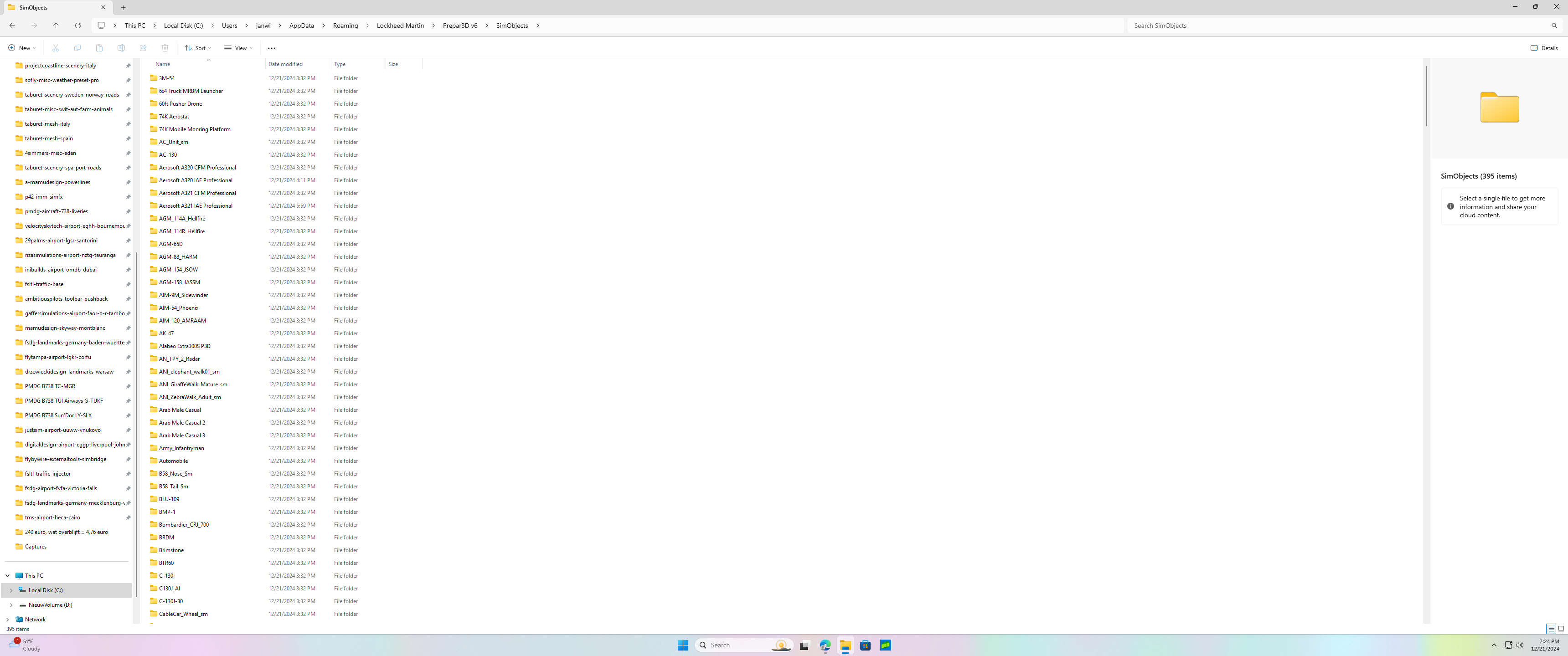Unpin tms-airport-heca-cairo pin icon
The height and width of the screenshot is (656, 1568).
pos(129,518)
